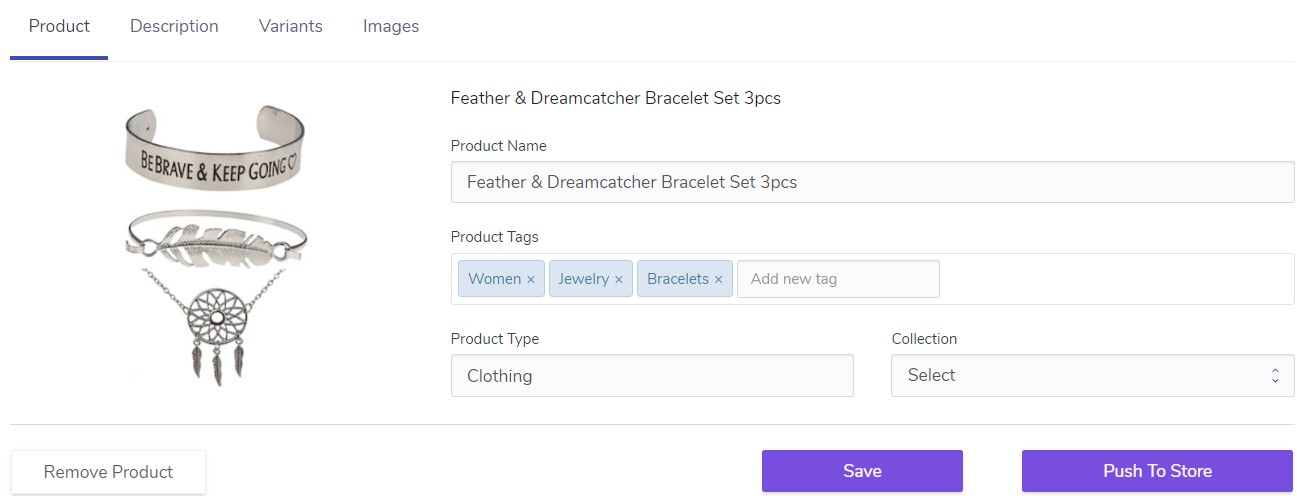Delete the Jewelry tag using its ×

coord(619,280)
